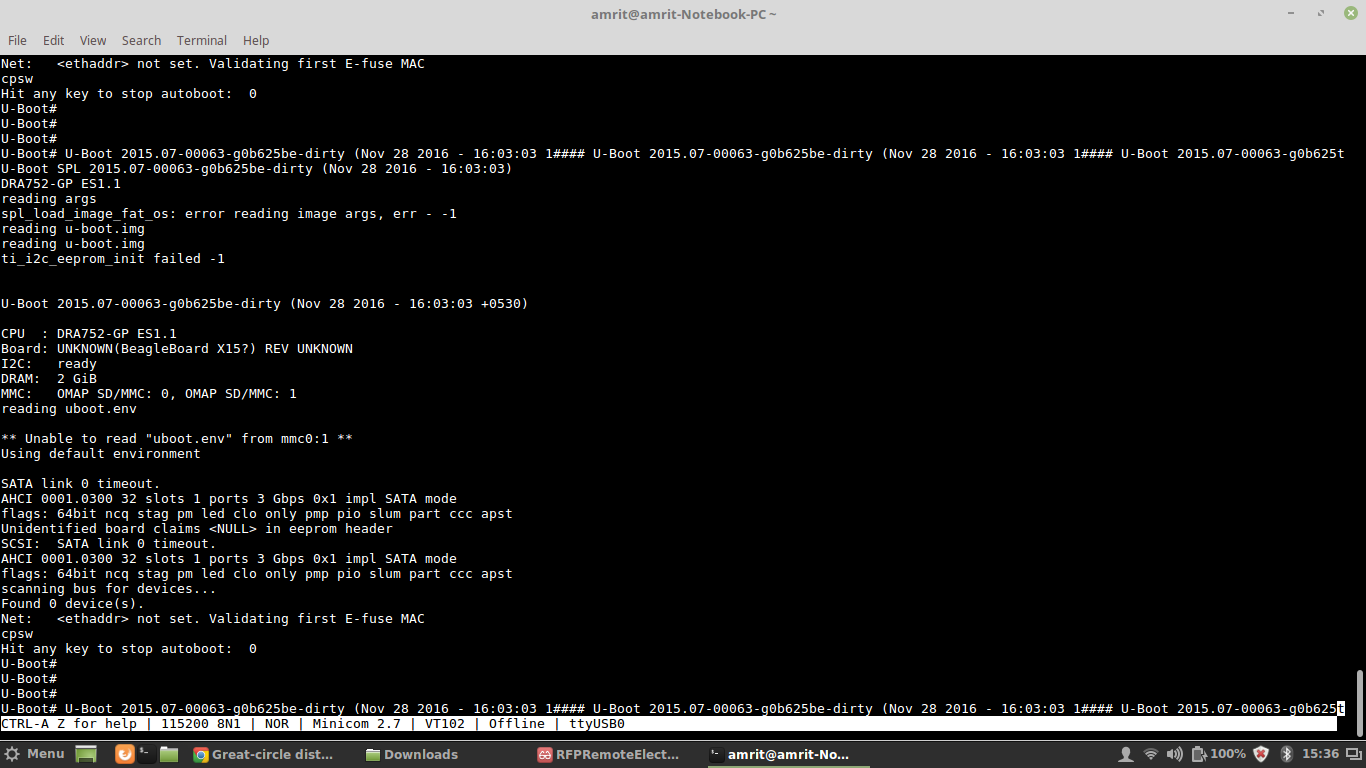Image resolution: width=1366 pixels, height=768 pixels.
Task: Click the 15:36 clock applet
Action: click(1321, 754)
